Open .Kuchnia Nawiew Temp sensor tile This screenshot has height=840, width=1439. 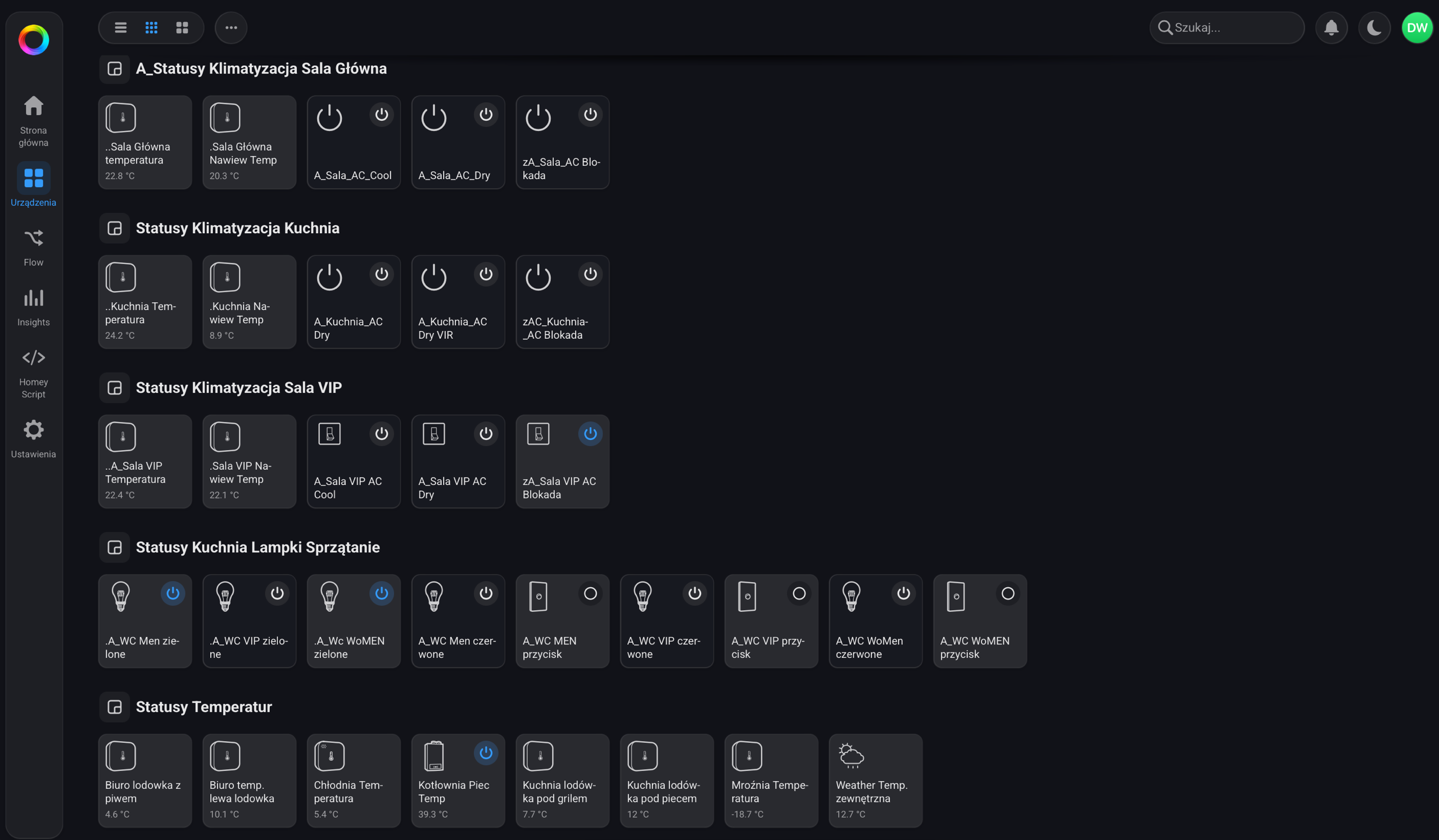click(x=250, y=302)
